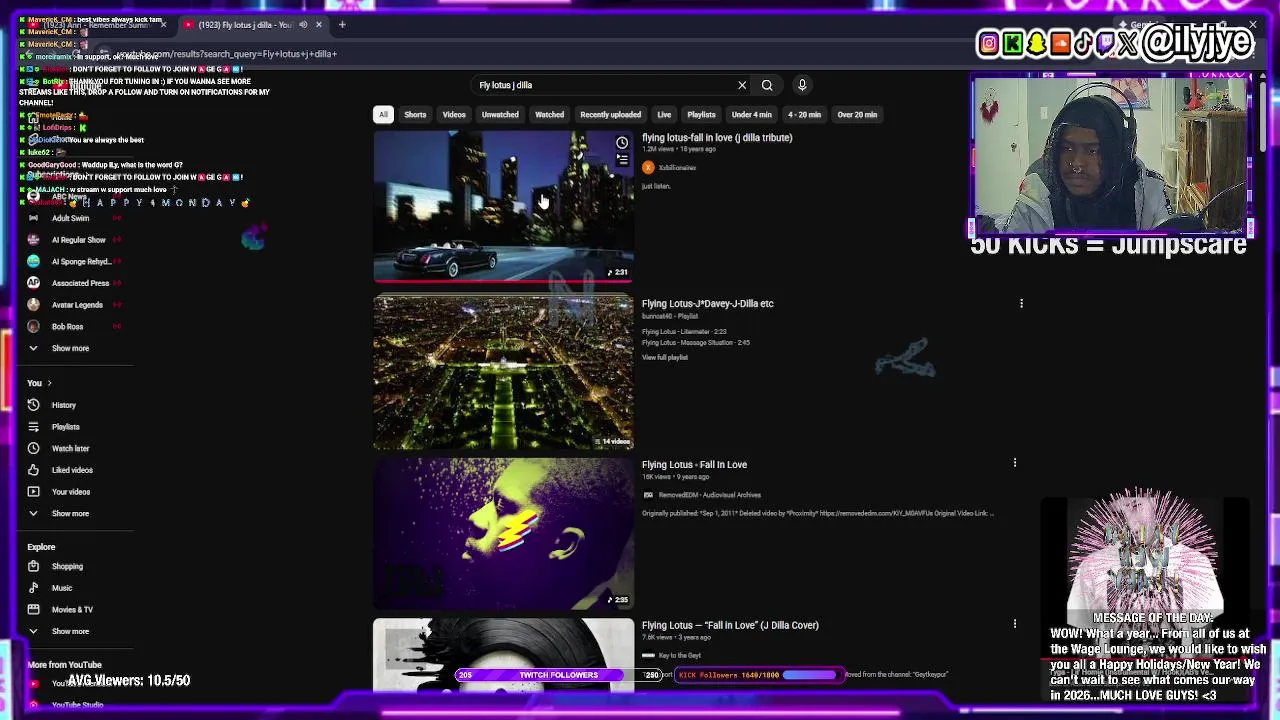
Task: Open Adult Swim subscription channel
Action: click(70, 218)
